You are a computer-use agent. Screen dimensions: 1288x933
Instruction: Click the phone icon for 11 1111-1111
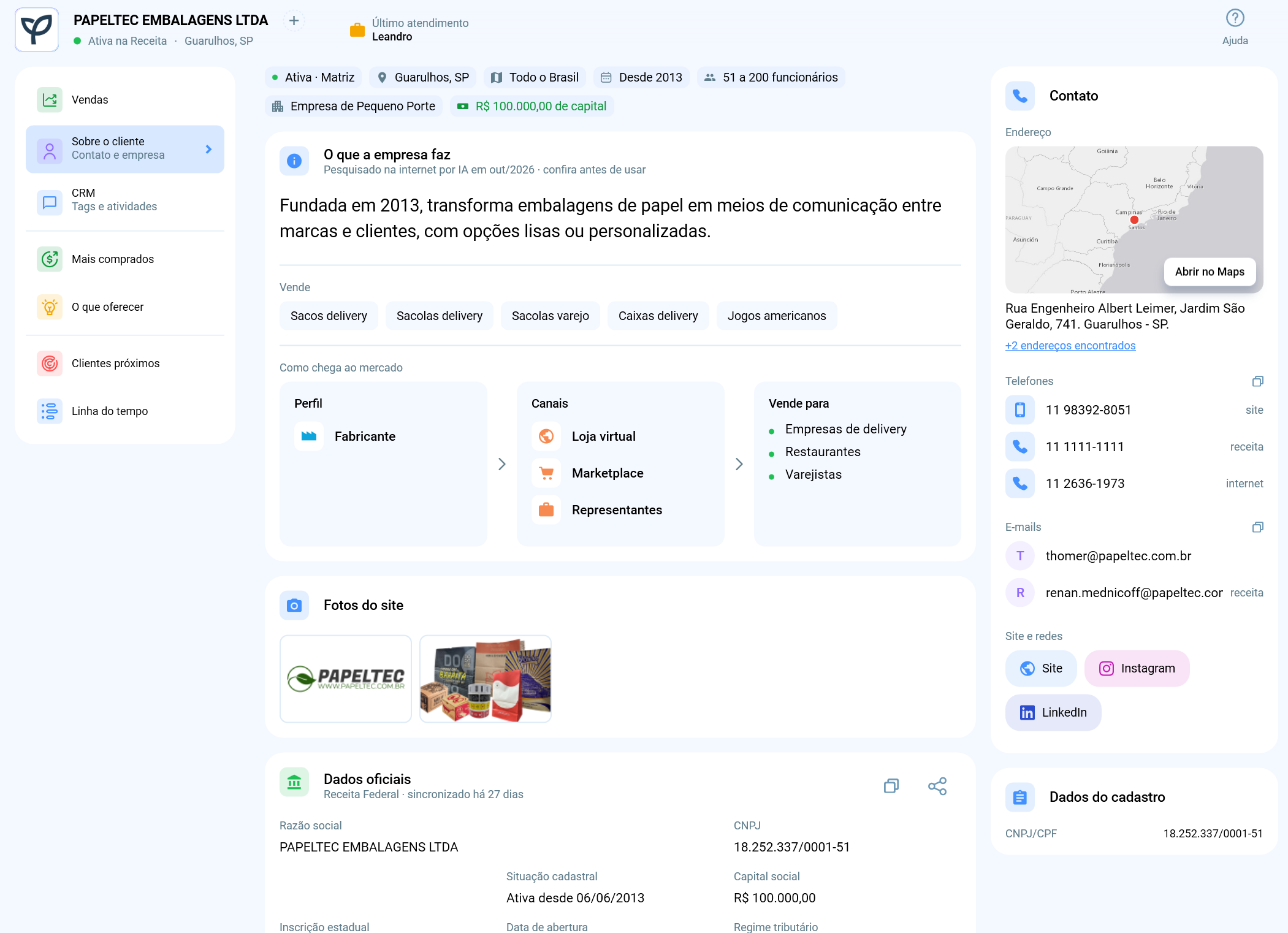click(x=1020, y=447)
